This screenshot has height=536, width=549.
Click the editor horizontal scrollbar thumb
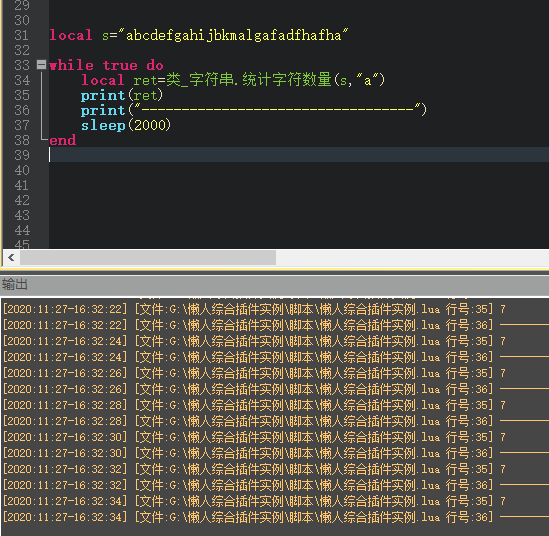click(x=148, y=258)
